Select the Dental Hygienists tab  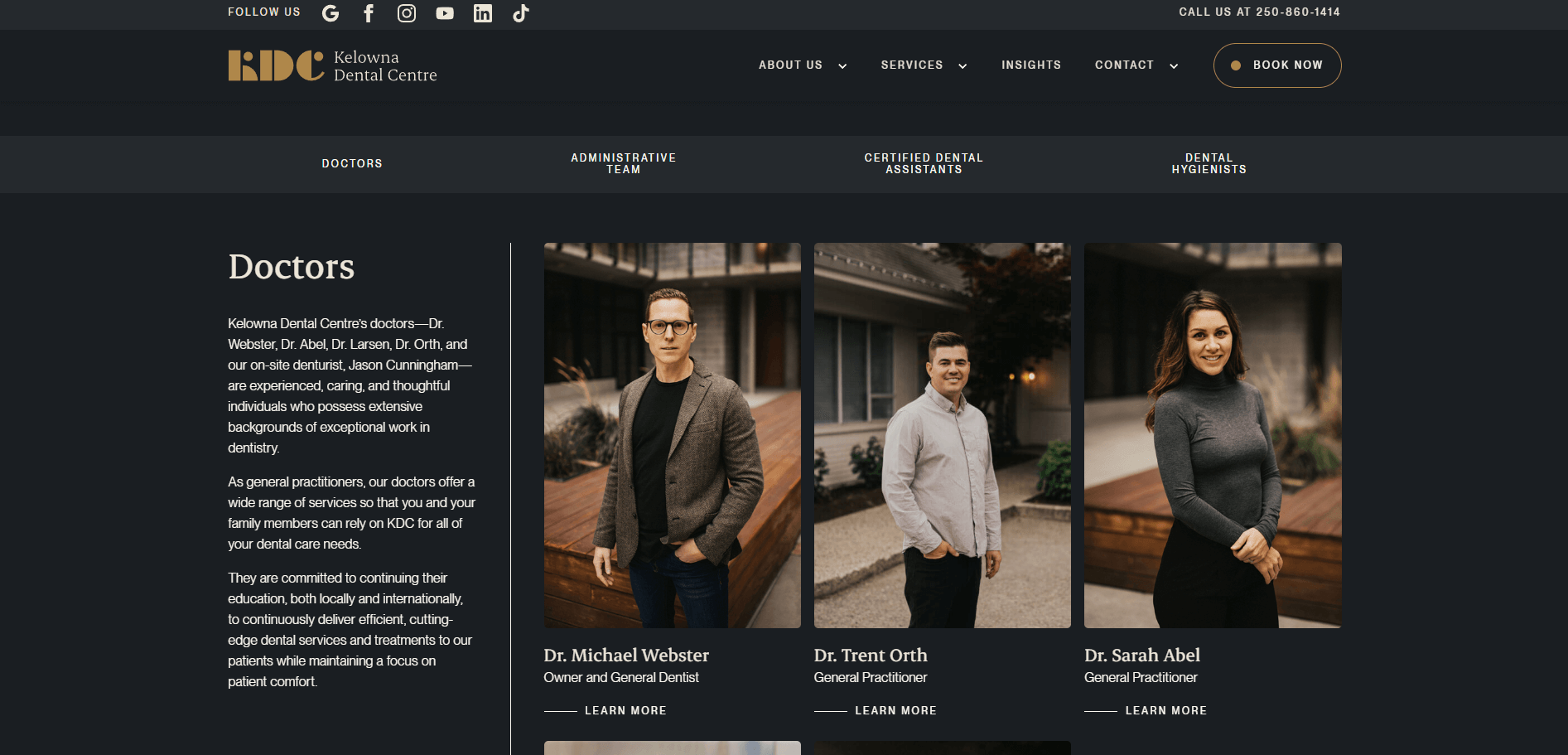point(1209,164)
